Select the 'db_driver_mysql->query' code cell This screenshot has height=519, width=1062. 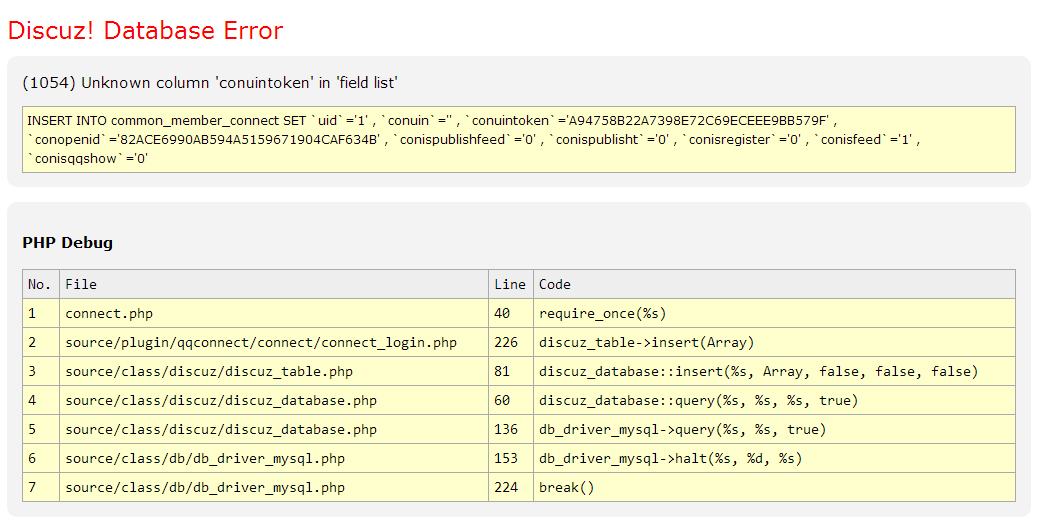tap(774, 430)
